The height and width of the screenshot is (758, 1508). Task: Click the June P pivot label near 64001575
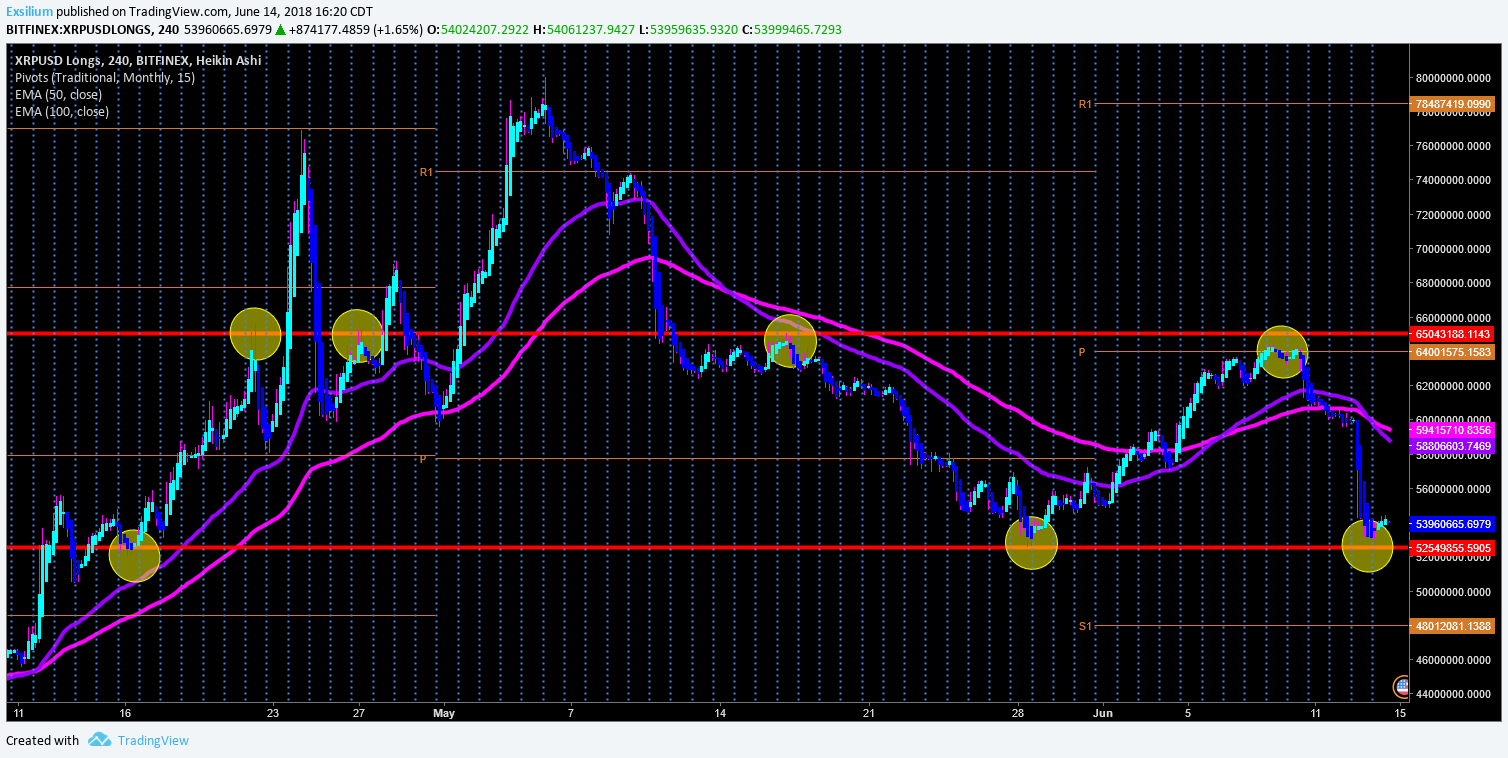click(1081, 352)
